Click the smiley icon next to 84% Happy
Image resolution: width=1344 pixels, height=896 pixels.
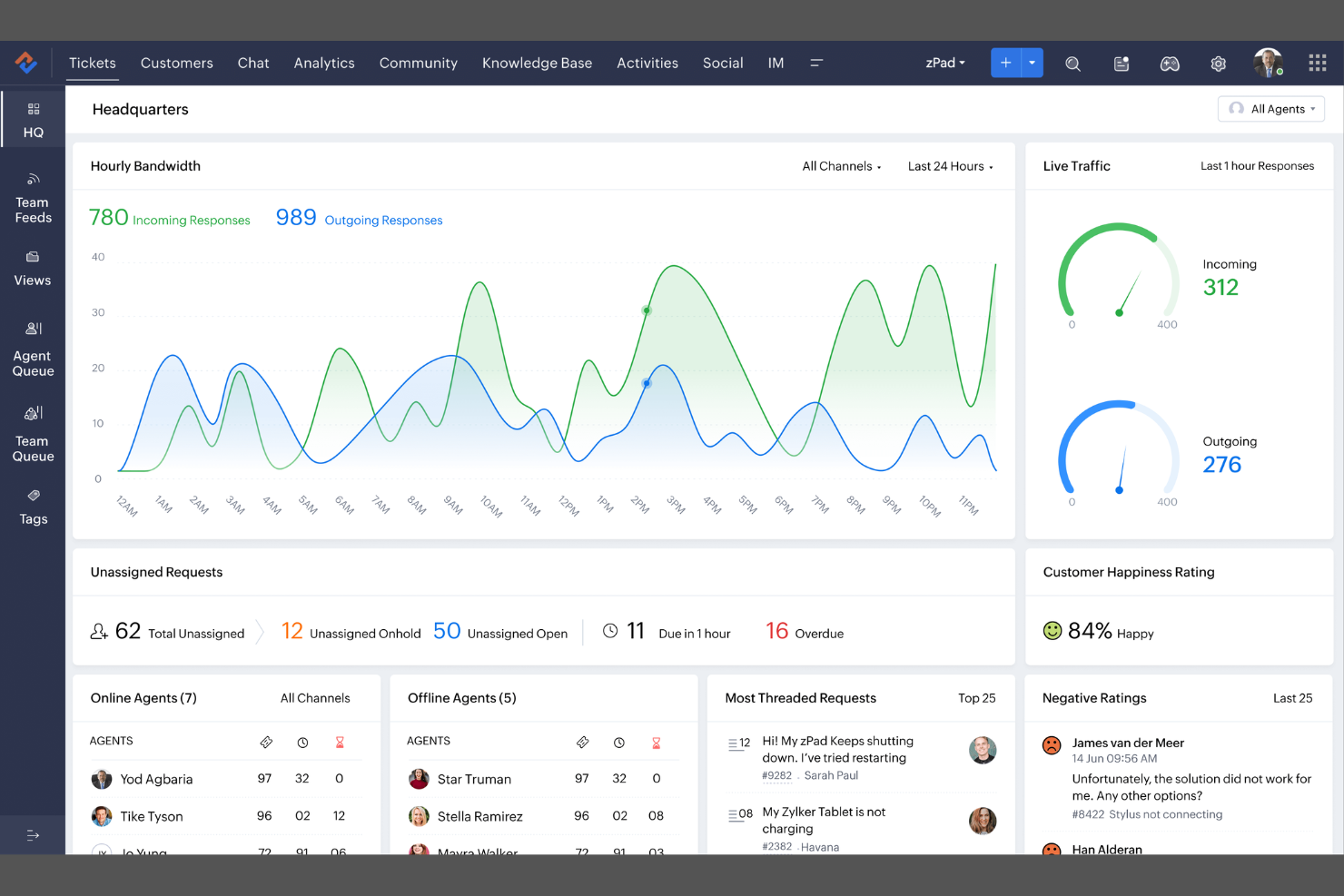pos(1052,631)
